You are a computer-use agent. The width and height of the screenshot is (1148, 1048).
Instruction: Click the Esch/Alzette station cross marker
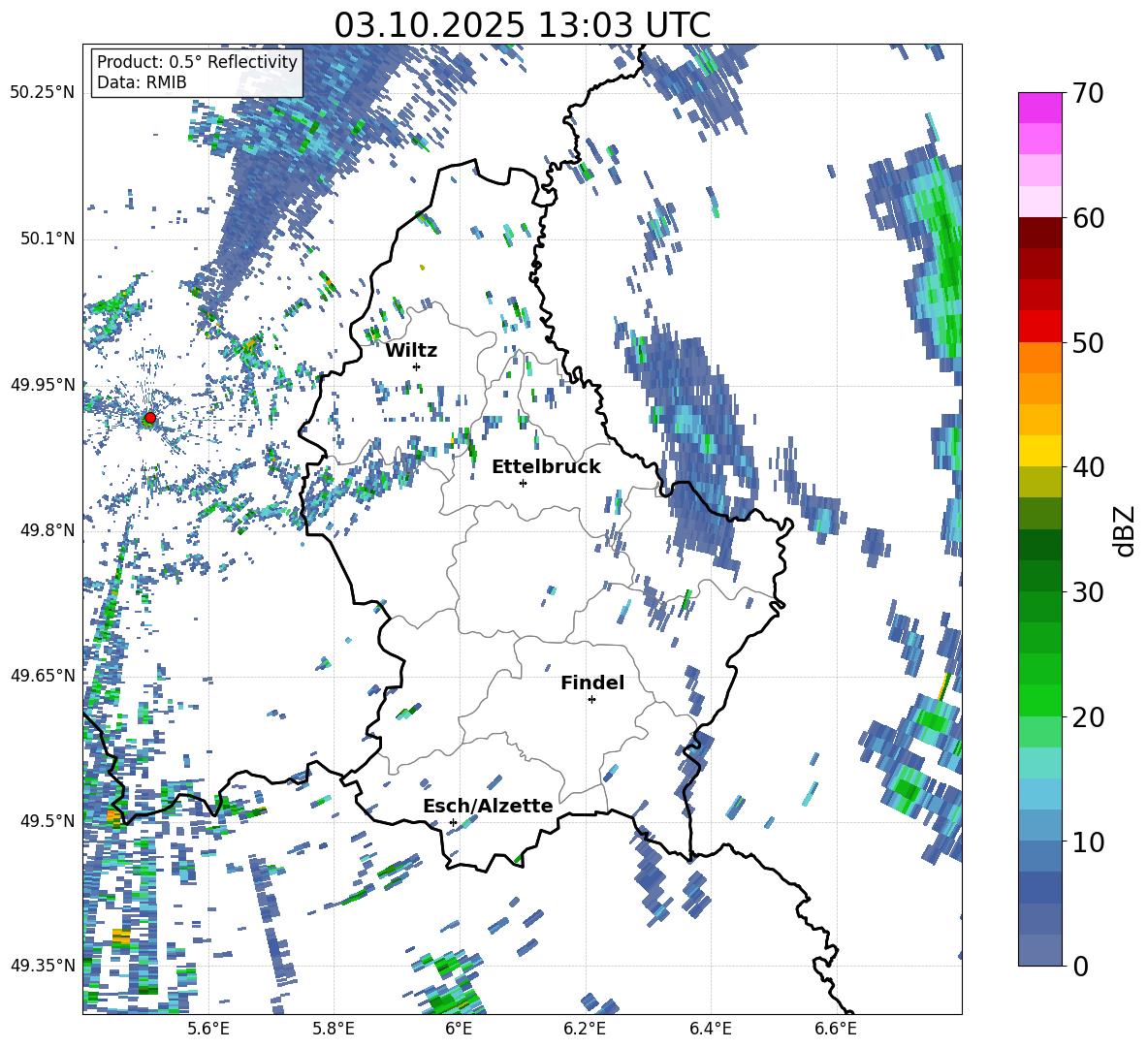(453, 822)
